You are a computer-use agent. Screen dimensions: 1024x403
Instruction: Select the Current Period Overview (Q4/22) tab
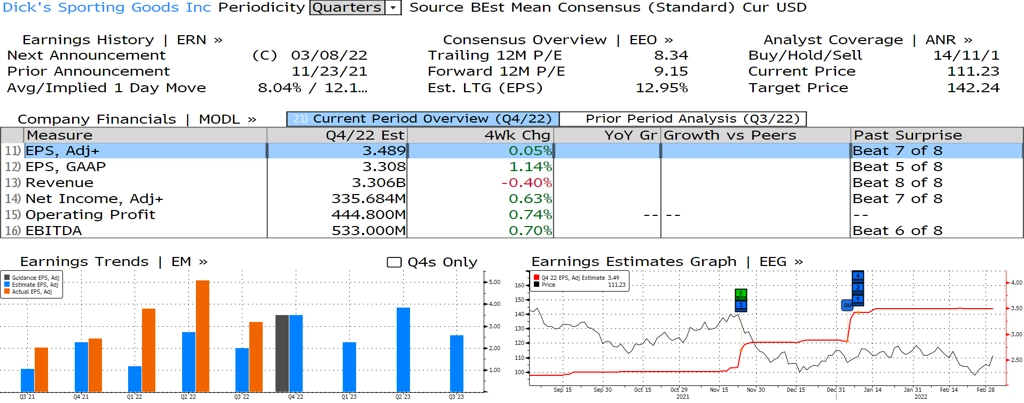[423, 119]
